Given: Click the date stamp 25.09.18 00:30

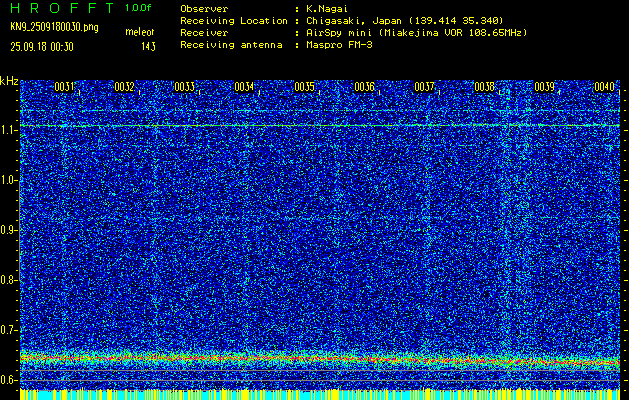Looking at the screenshot, I should (42, 47).
